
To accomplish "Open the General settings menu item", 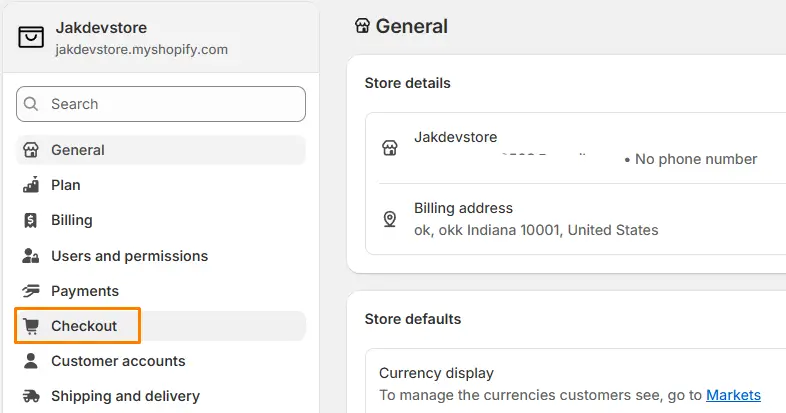I will [x=161, y=150].
